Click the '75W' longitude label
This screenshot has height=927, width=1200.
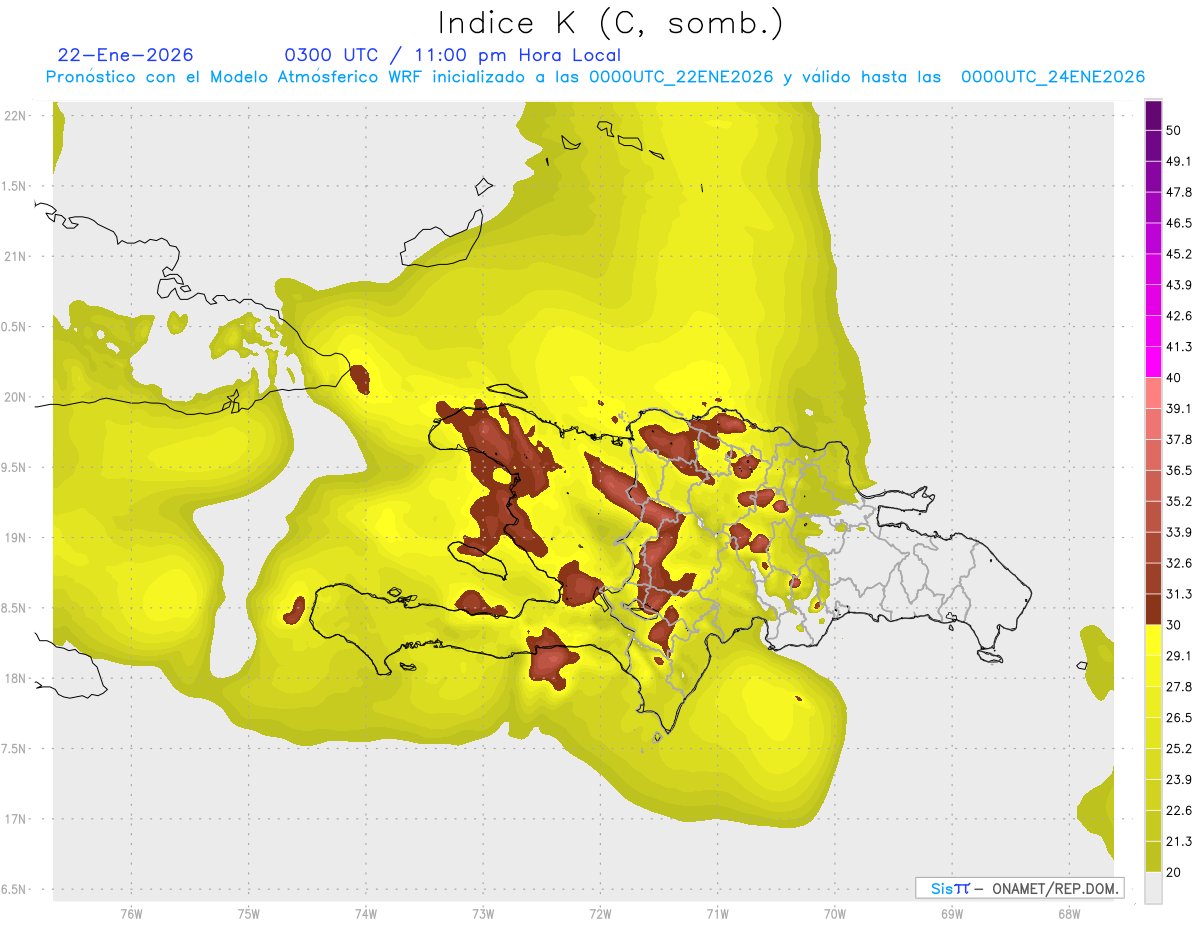pyautogui.click(x=248, y=915)
